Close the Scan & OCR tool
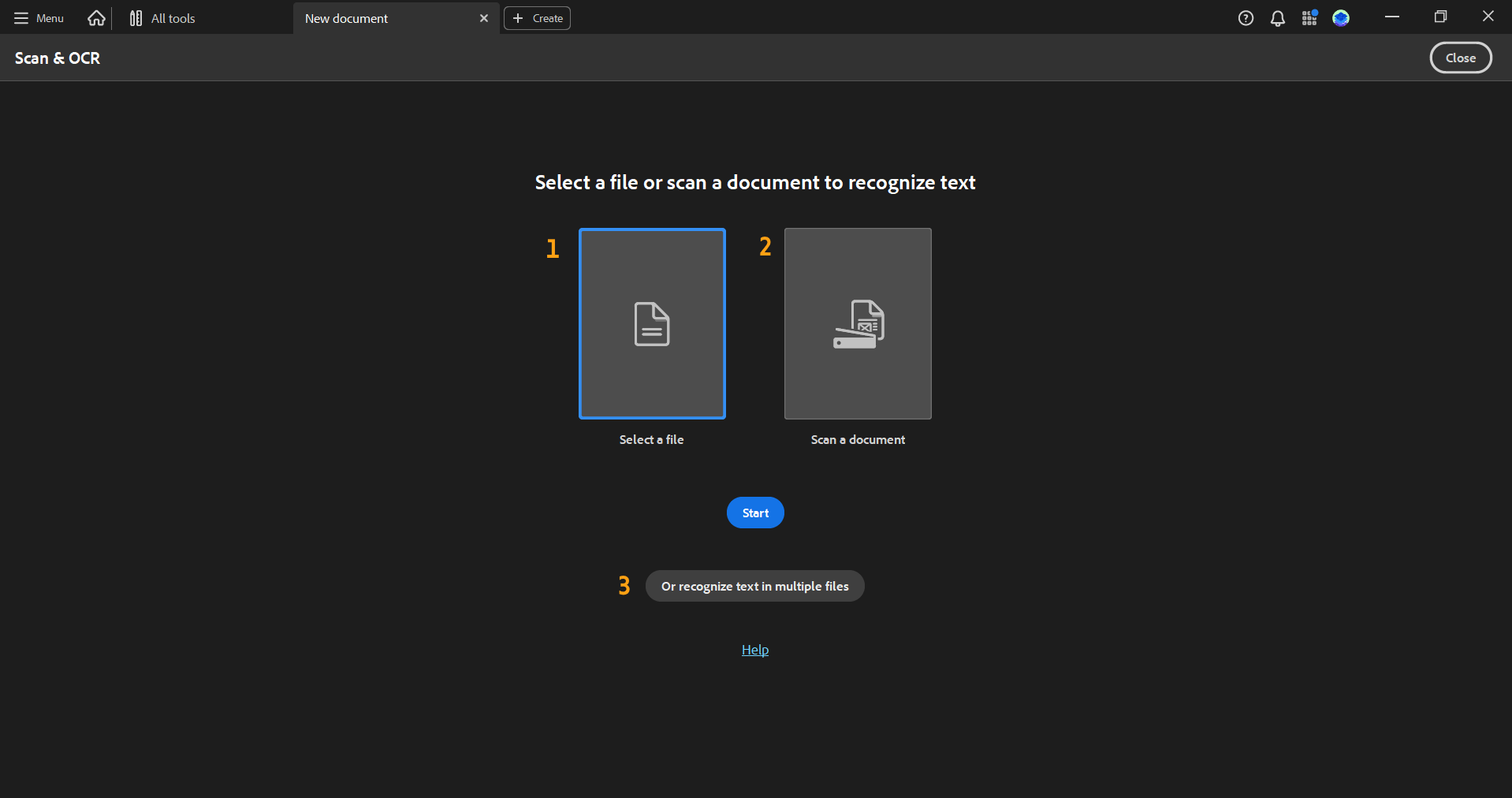1512x798 pixels. tap(1459, 57)
